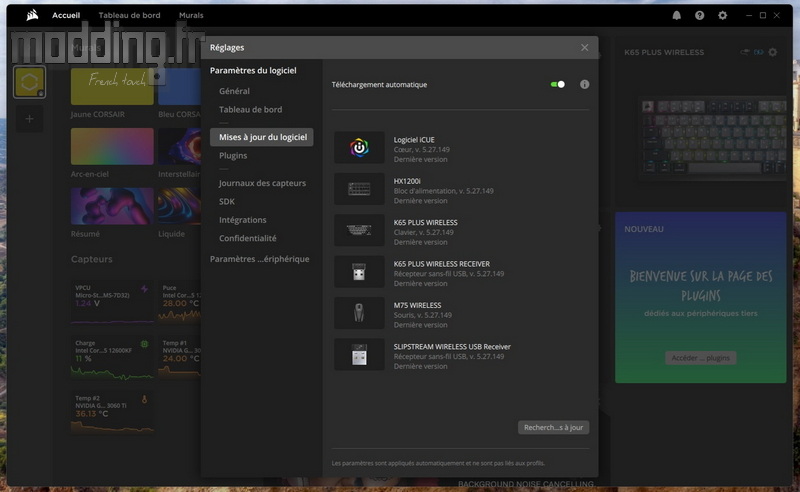Open Confidentialité settings section

(x=247, y=238)
